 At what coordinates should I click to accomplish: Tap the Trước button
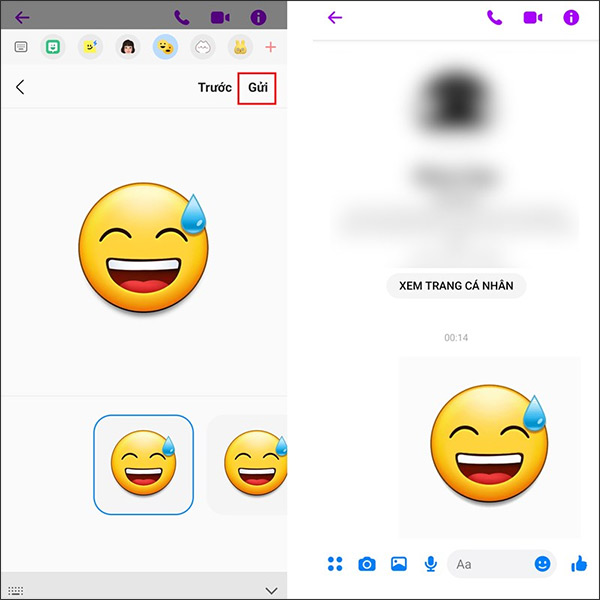point(215,88)
